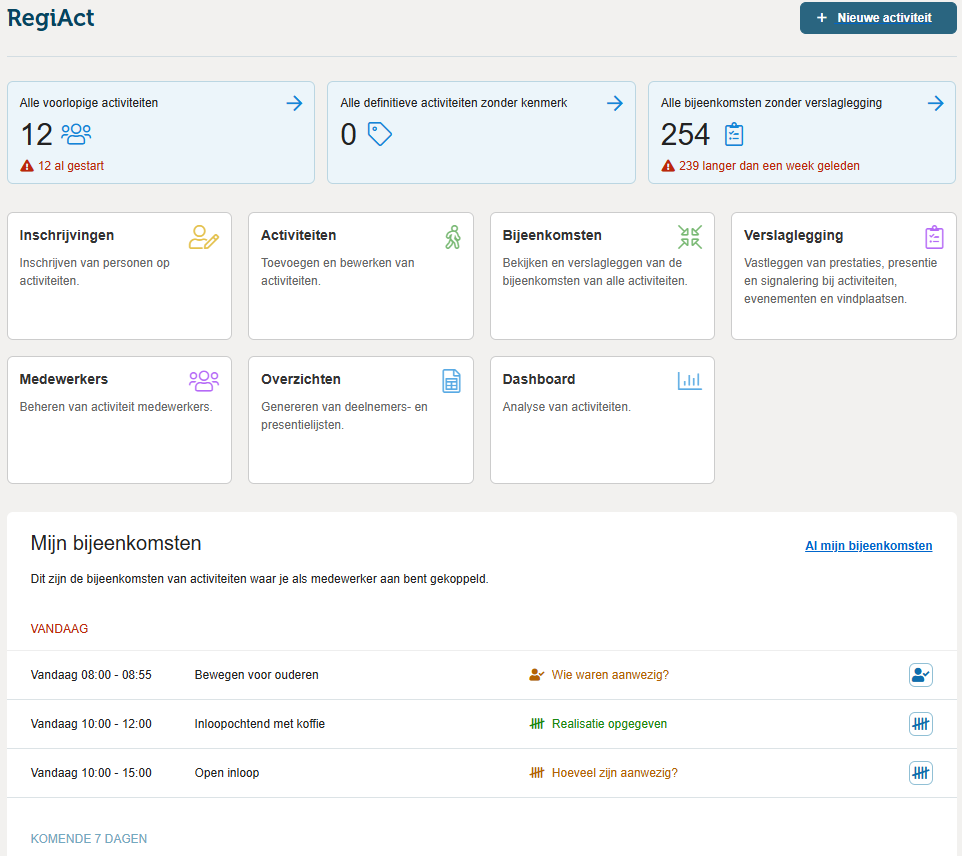The image size is (962, 856).
Task: Open the Activiteiten tile
Action: [x=361, y=276]
